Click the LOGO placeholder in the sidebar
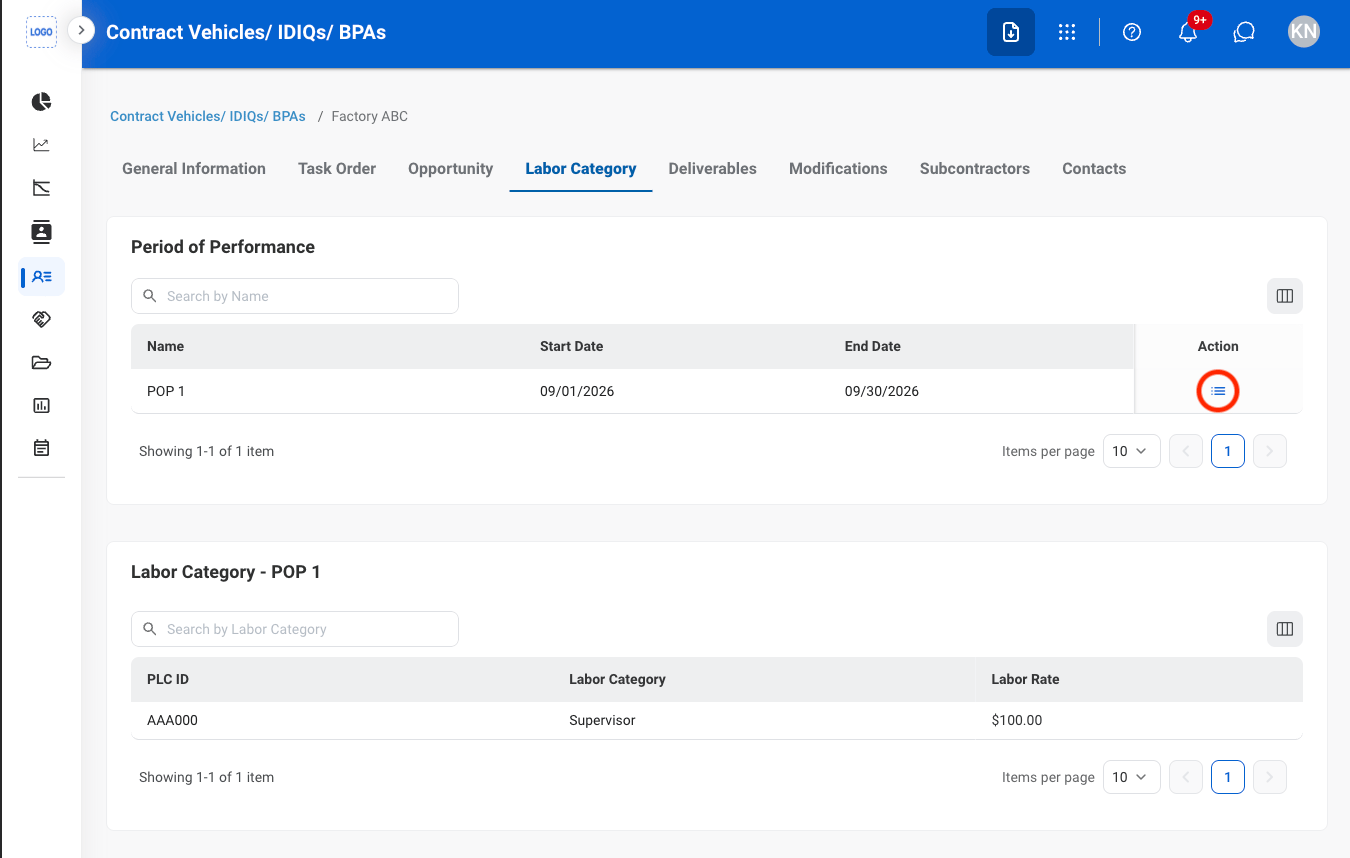The width and height of the screenshot is (1350, 858). (x=41, y=32)
